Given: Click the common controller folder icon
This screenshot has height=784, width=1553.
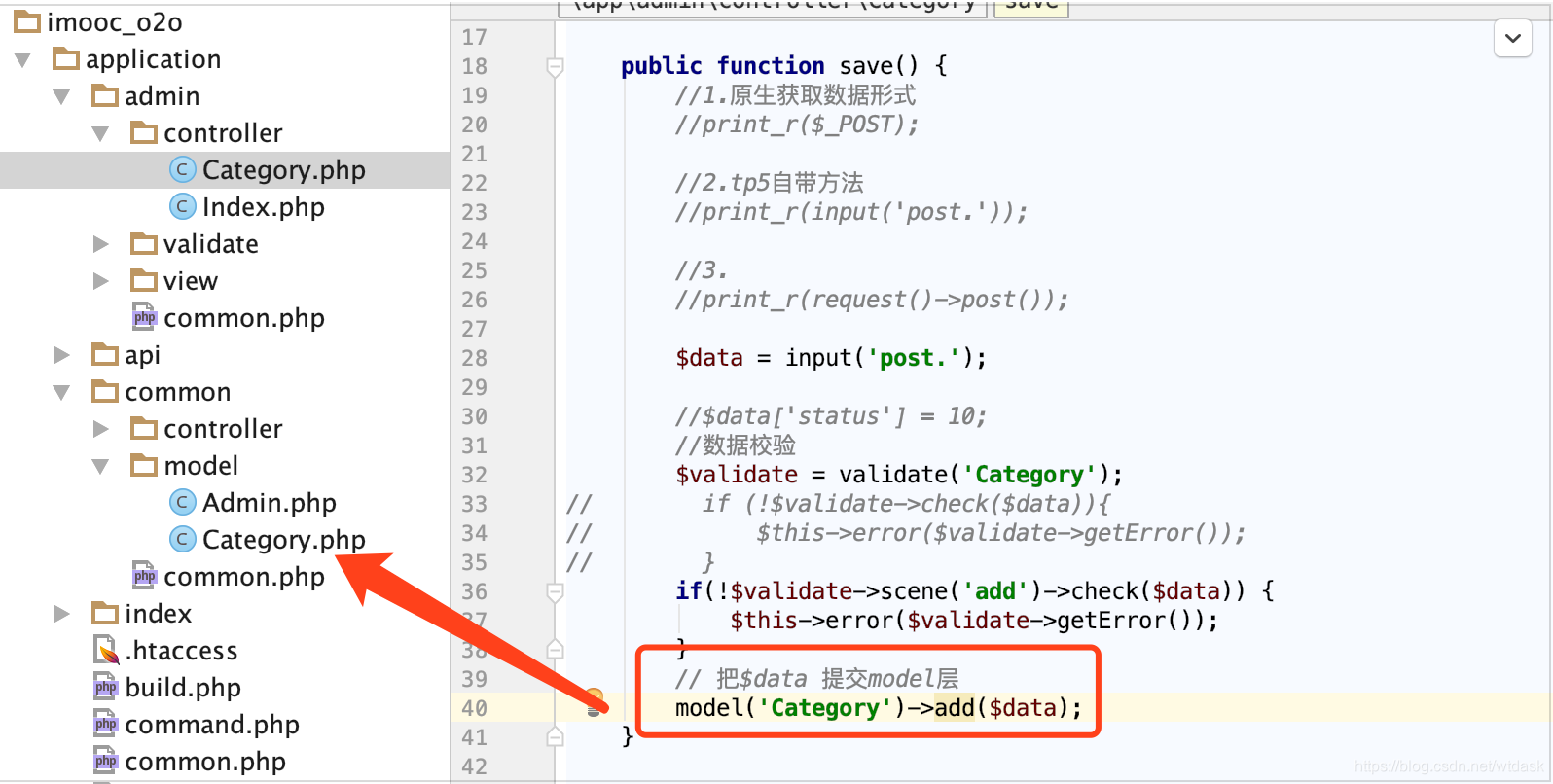Looking at the screenshot, I should click(x=144, y=428).
